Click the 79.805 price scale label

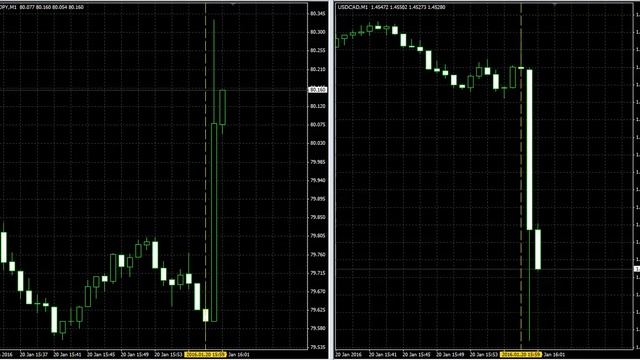[x=318, y=236]
